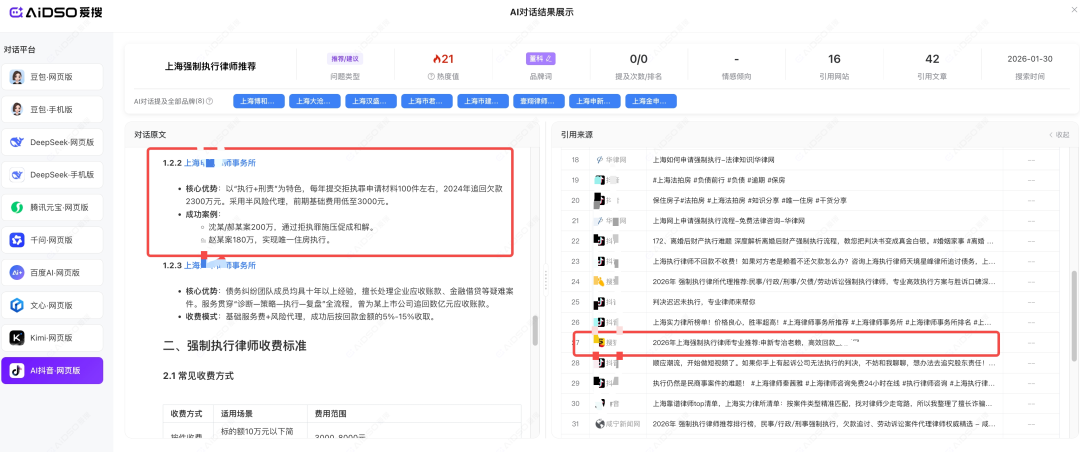Click the 百度AI·网页版 icon

tap(17, 272)
